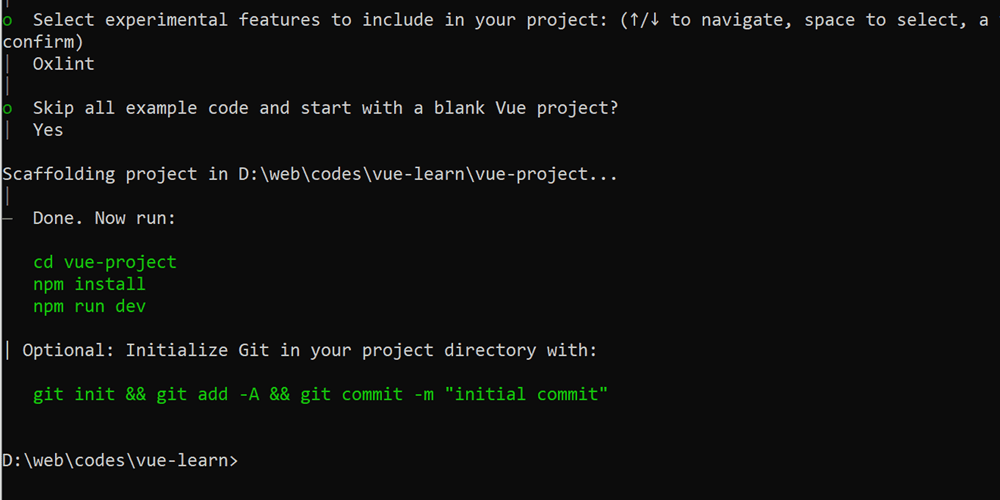The image size is (1000, 500).
Task: Click the "initial commit" quoted message text
Action: coord(527,394)
